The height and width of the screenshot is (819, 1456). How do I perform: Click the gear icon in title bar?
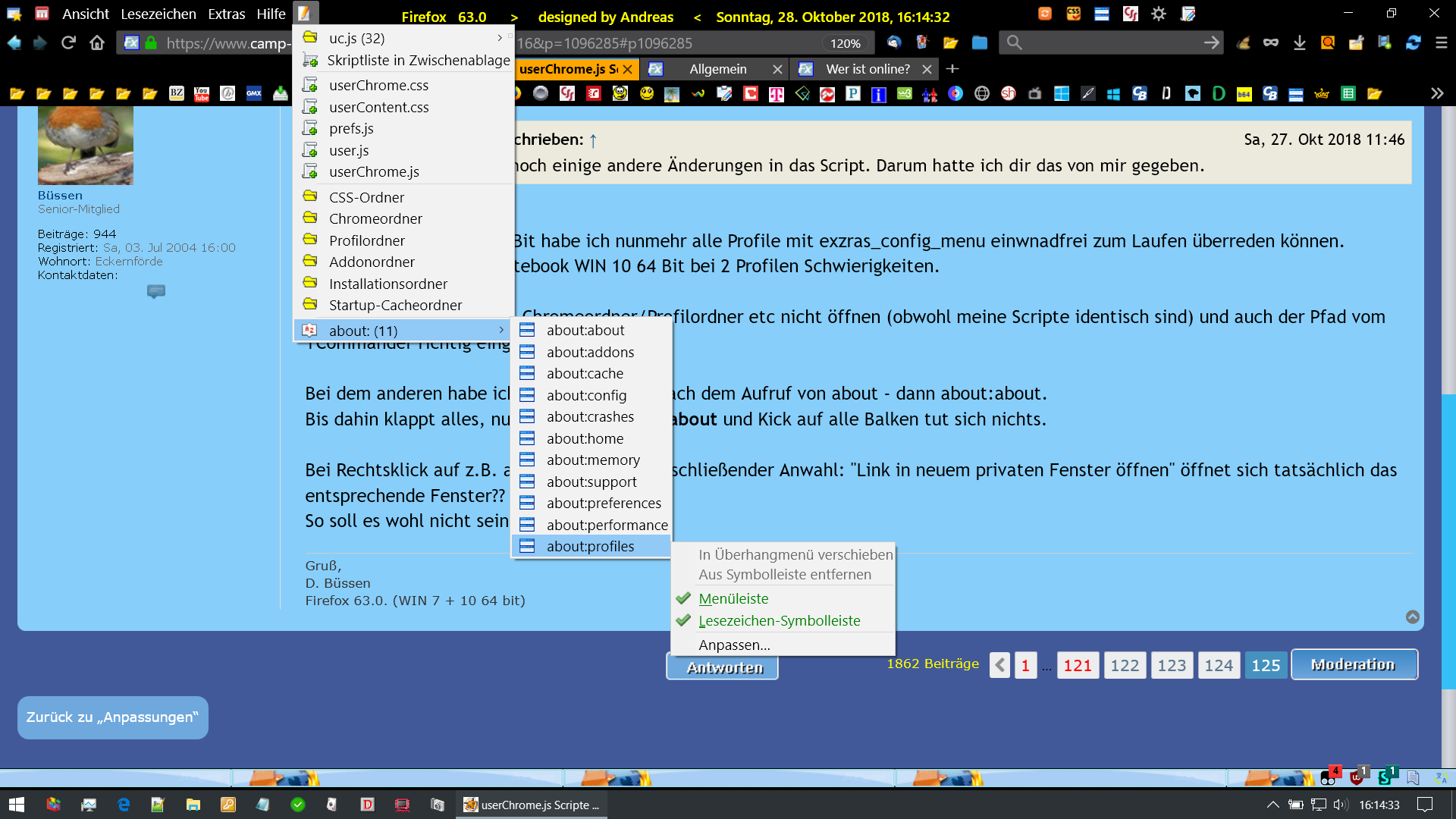(1158, 14)
